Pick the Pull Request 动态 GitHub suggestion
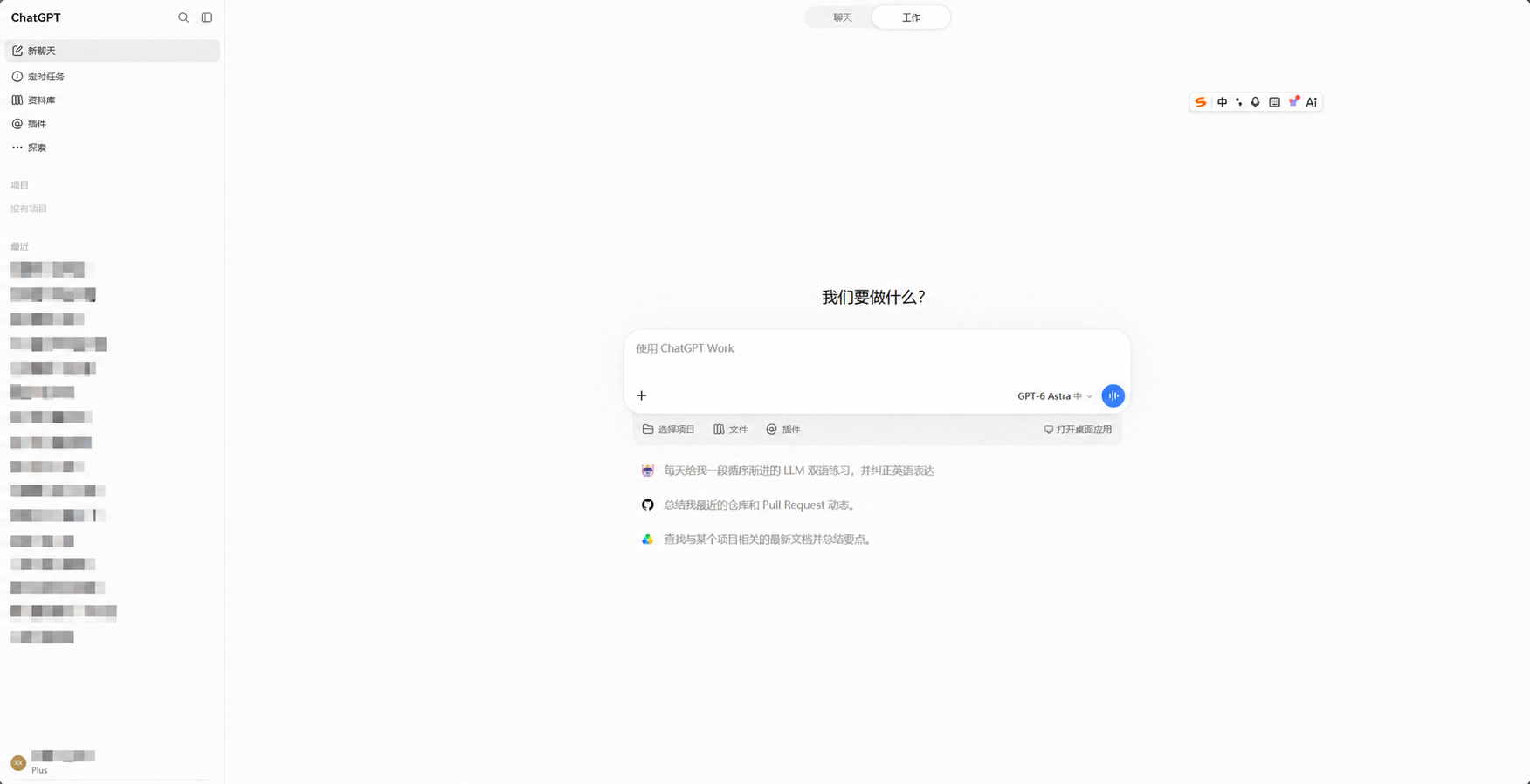The image size is (1530, 784). (x=749, y=505)
